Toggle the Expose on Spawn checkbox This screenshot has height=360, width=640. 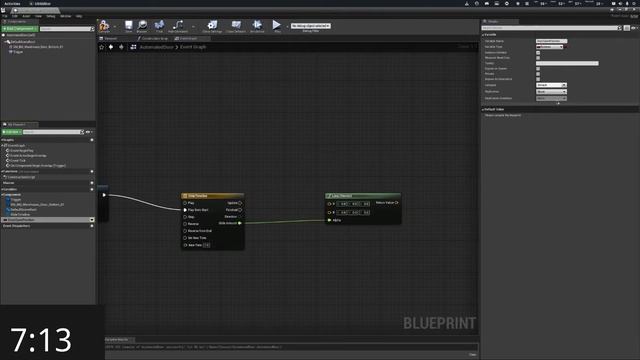[x=538, y=69]
